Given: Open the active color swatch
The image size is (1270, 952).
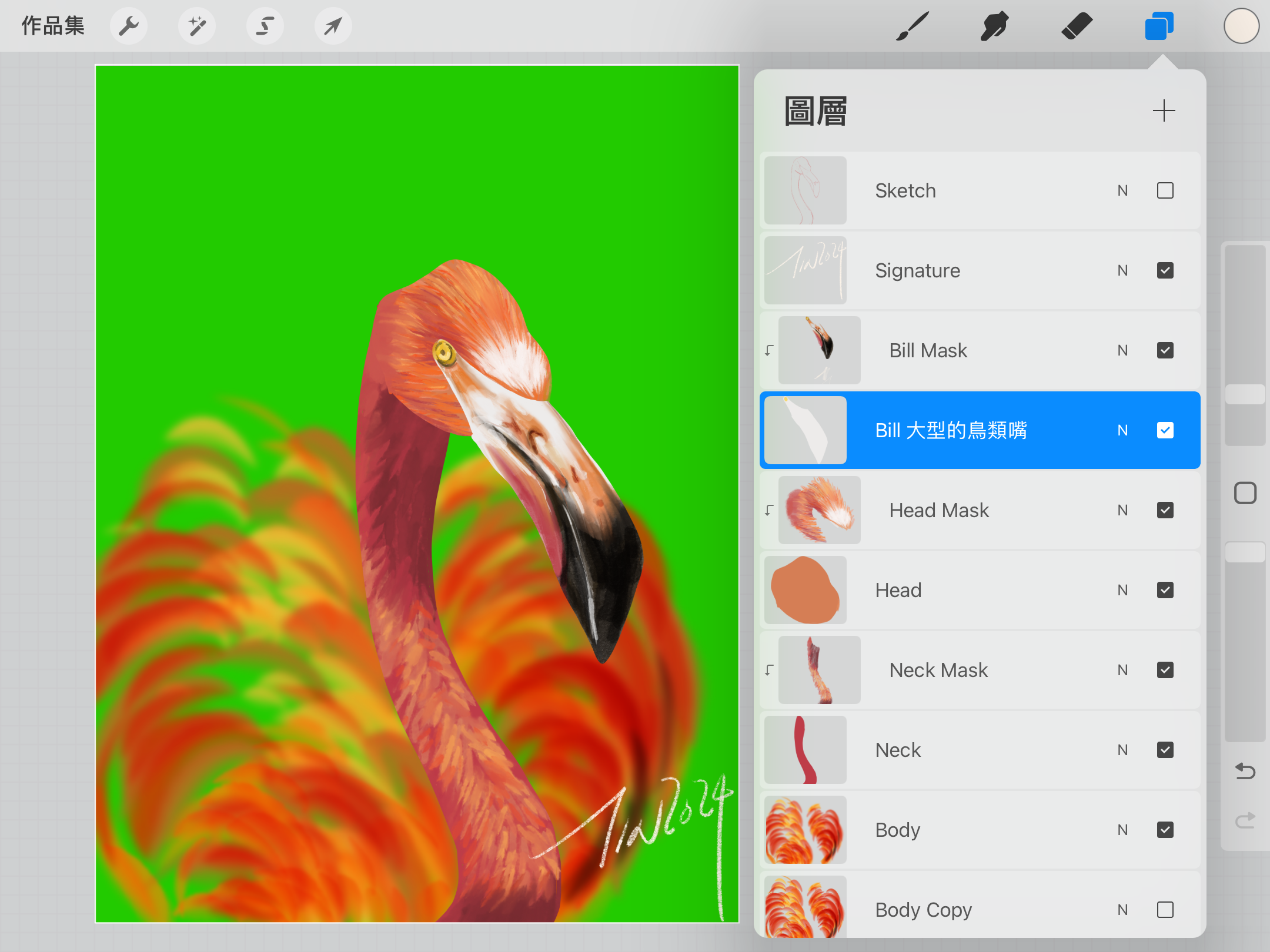Looking at the screenshot, I should 1241,26.
